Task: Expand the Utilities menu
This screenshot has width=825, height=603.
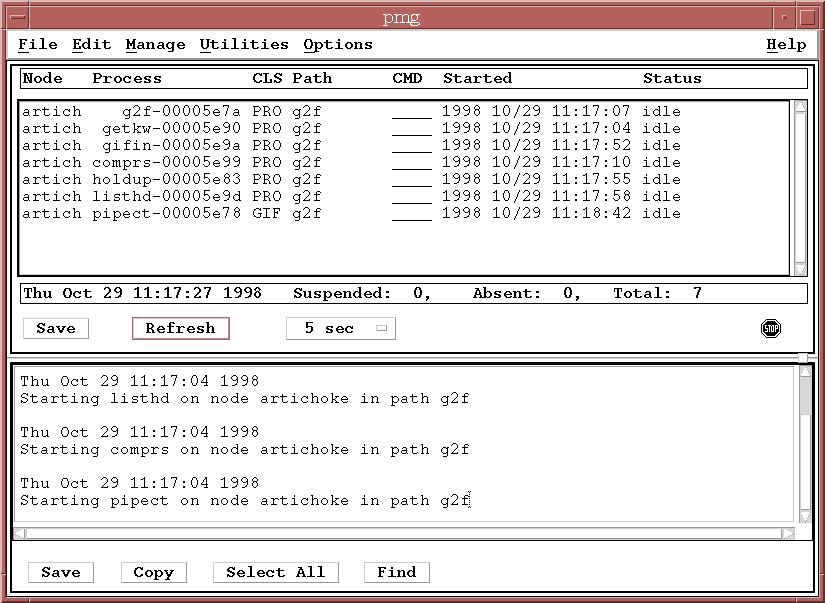Action: click(244, 44)
